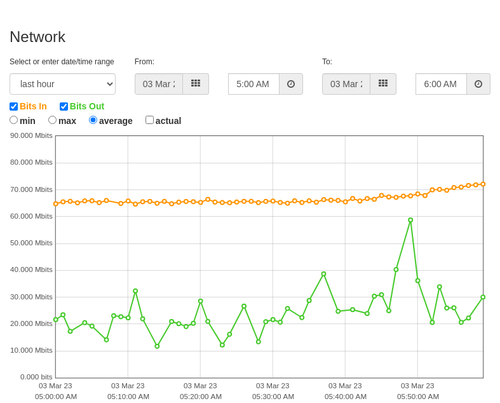Click the last orange Bits In data point

pyautogui.click(x=483, y=184)
